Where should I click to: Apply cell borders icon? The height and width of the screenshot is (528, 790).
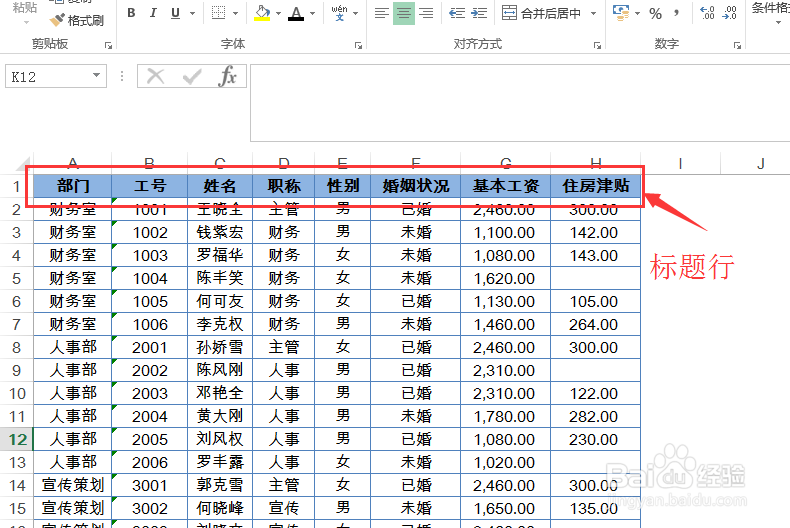click(219, 13)
